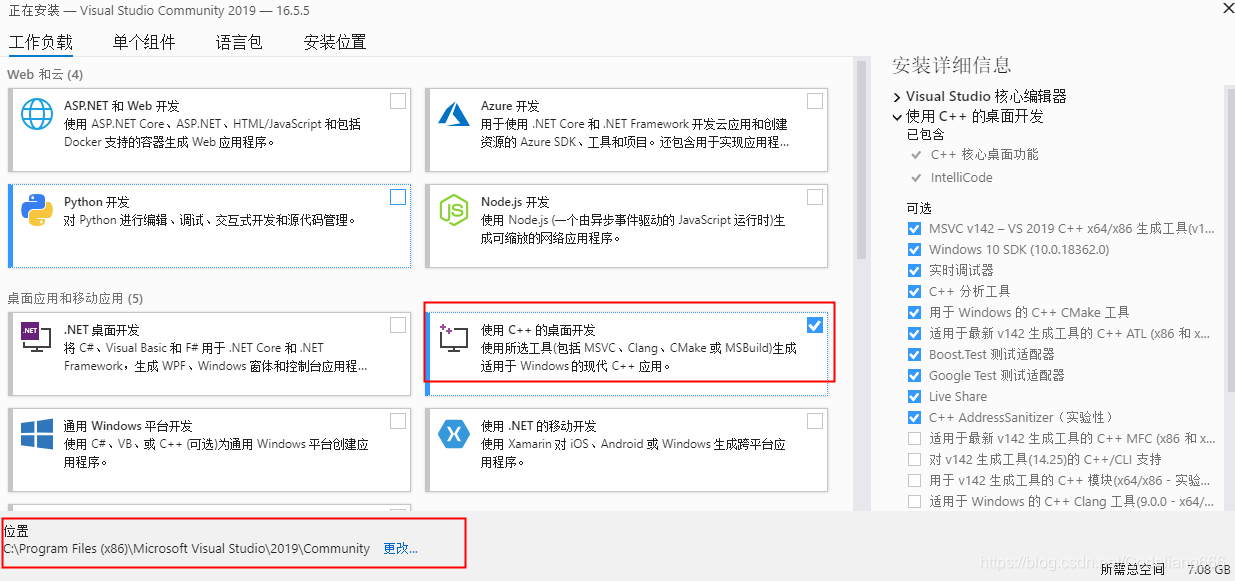Check the v142 C++ modules component
Viewport: 1235px width, 581px height.
point(914,480)
